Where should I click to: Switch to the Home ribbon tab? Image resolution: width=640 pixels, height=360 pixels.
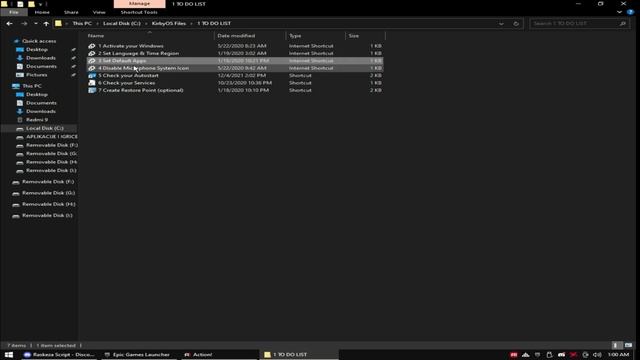[42, 12]
